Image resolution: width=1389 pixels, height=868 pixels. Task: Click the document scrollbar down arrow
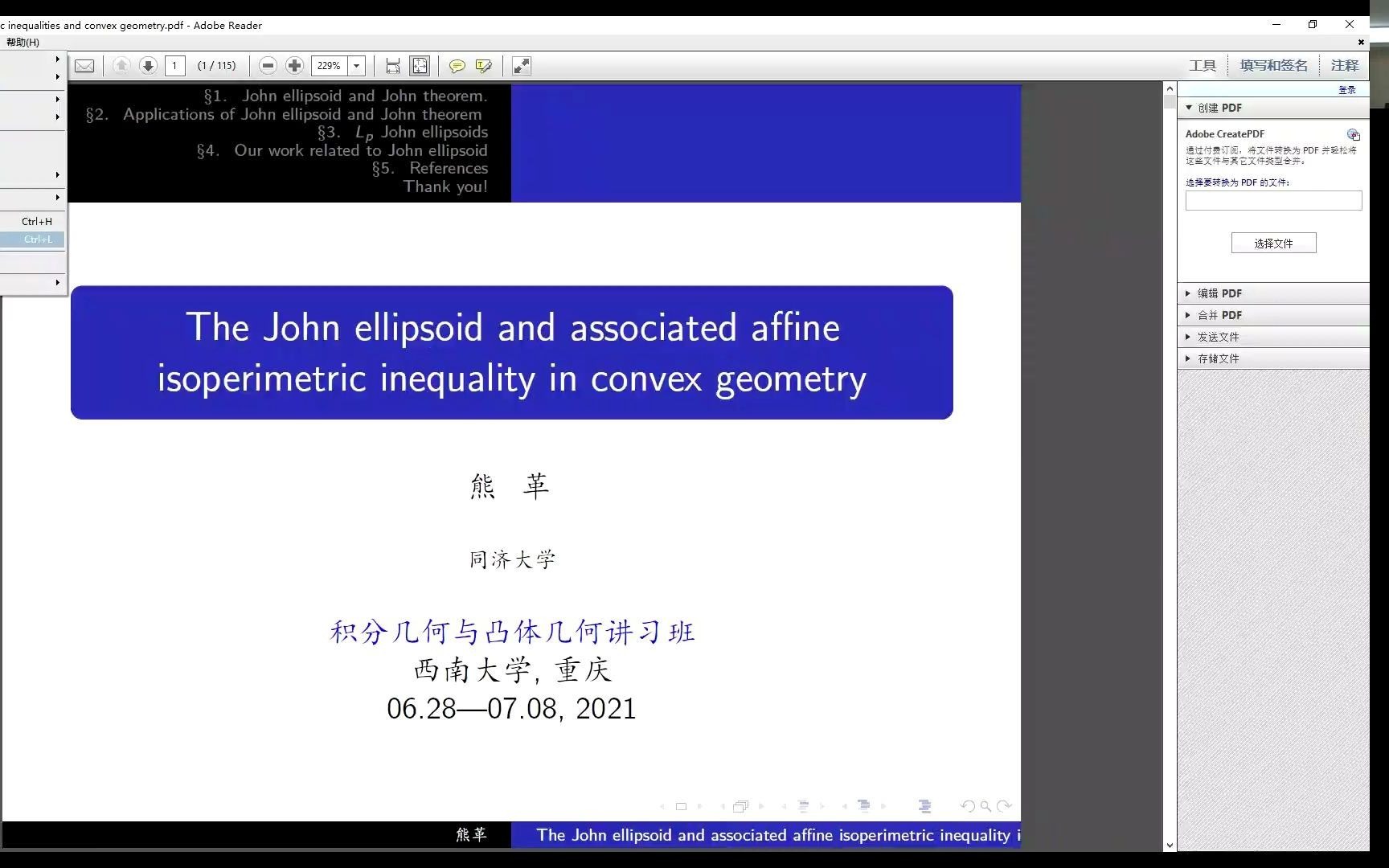tap(1170, 845)
